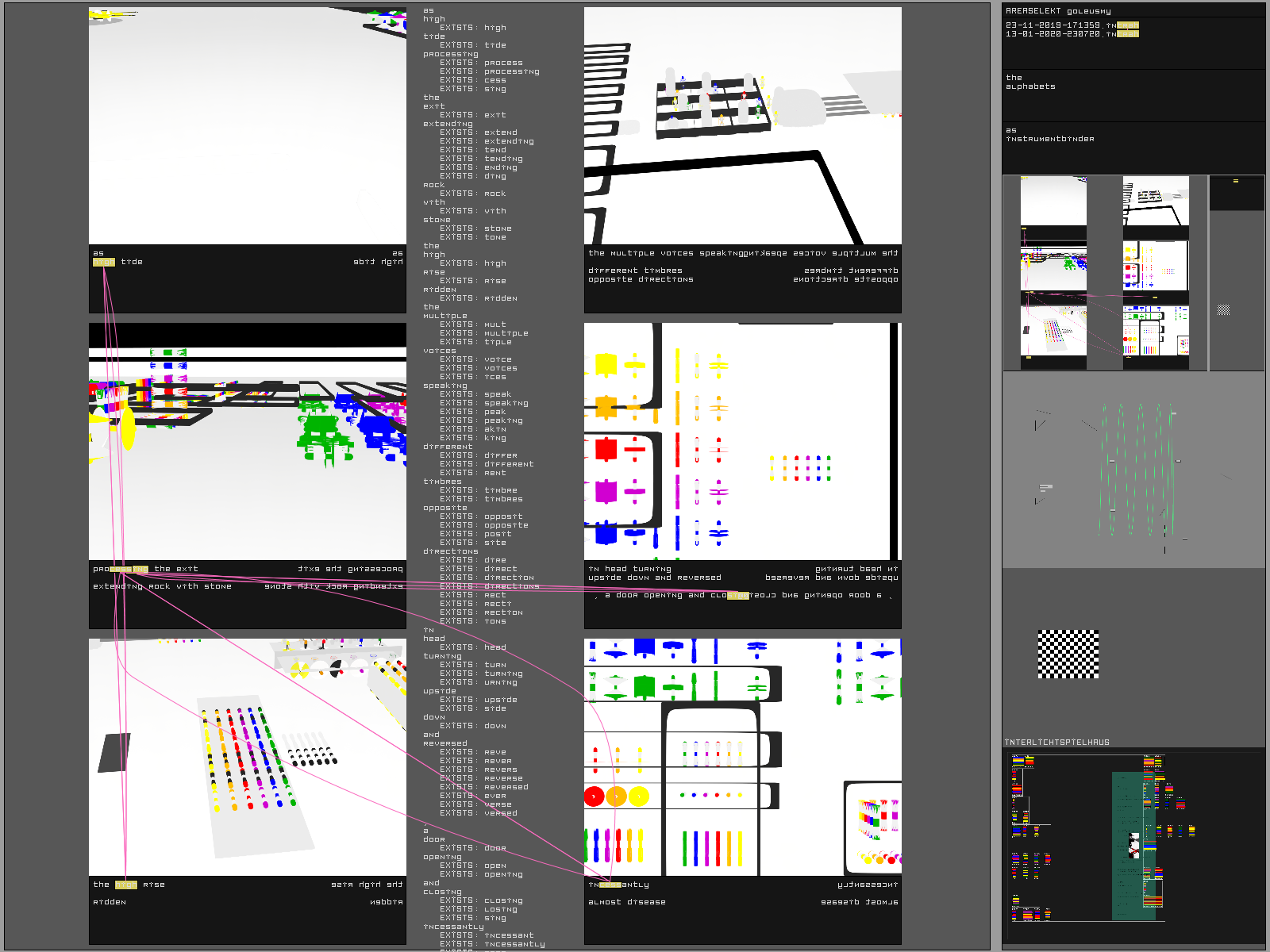Click the 'as instrumentbinder' text panel
The height and width of the screenshot is (952, 1270).
tap(1133, 147)
